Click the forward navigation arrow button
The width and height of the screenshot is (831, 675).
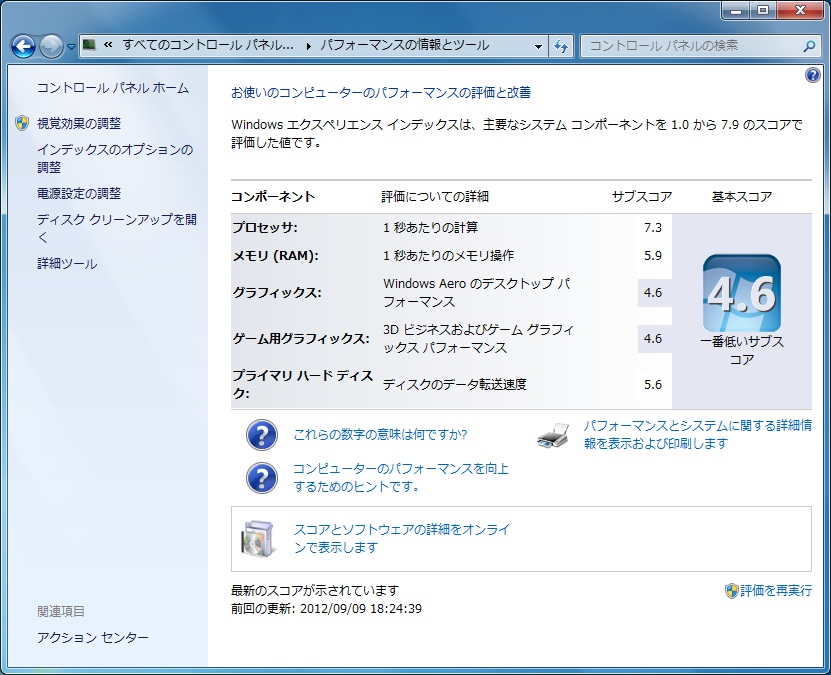point(51,46)
